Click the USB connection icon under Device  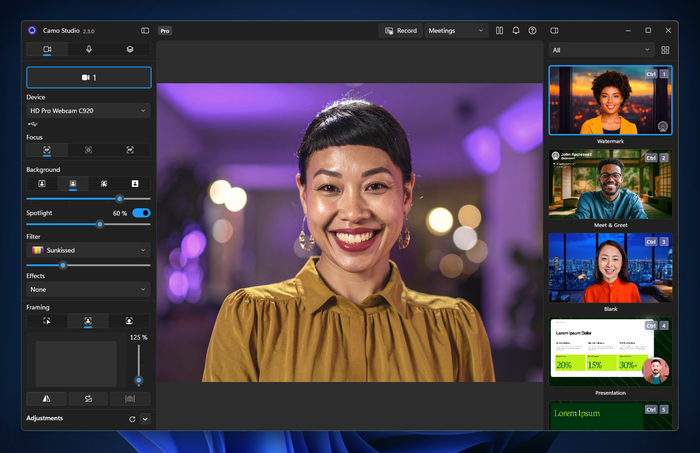pyautogui.click(x=33, y=124)
